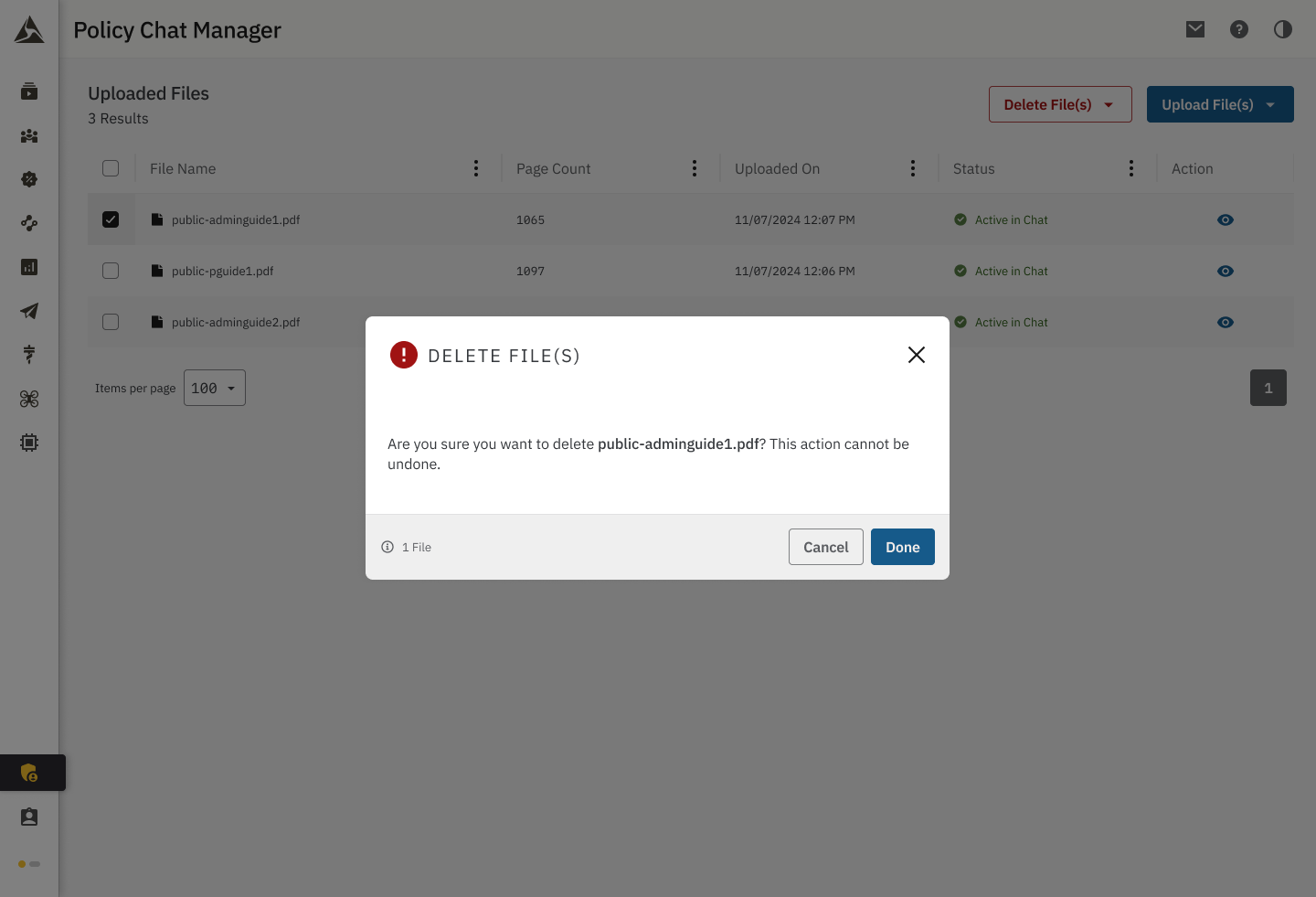Open the File Name column menu
Image resolution: width=1316 pixels, height=897 pixels.
click(476, 168)
